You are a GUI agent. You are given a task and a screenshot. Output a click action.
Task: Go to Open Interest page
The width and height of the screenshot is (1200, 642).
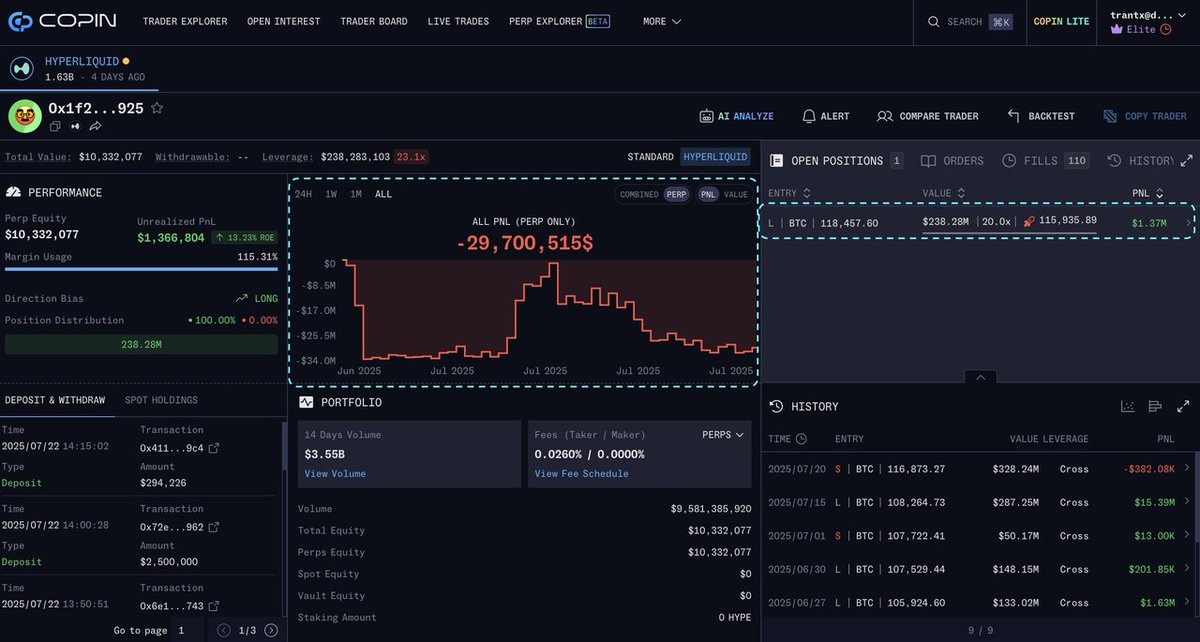coord(284,21)
